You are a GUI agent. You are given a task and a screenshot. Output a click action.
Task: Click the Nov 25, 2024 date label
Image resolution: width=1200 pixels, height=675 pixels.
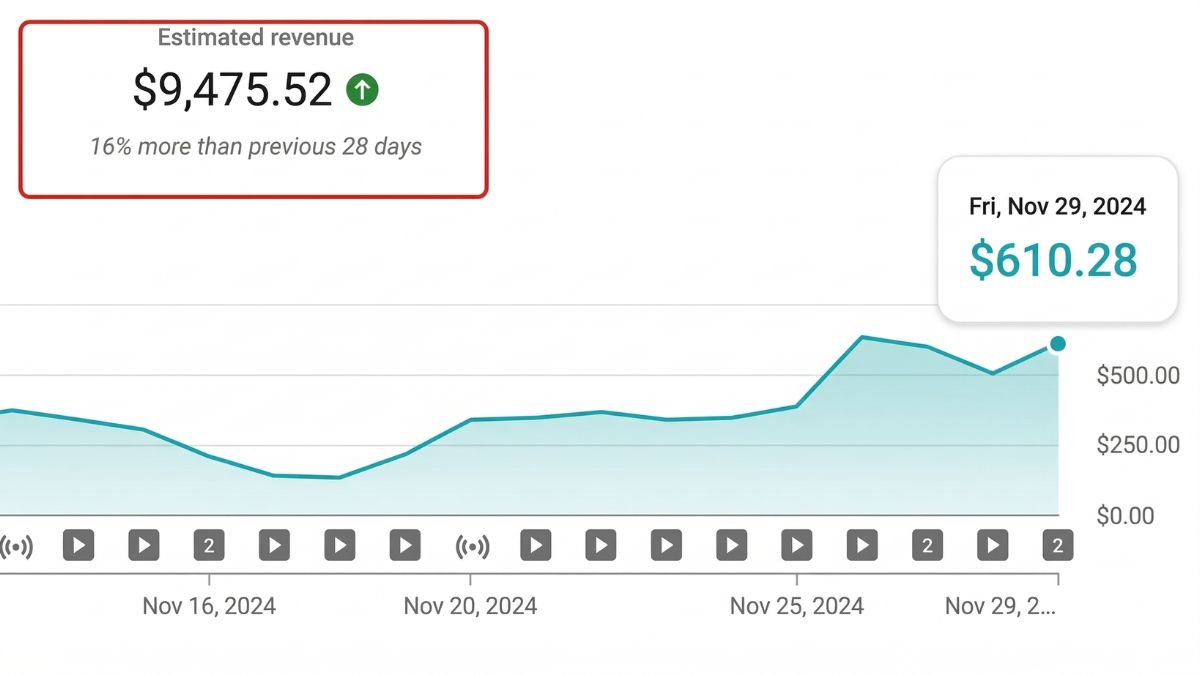tap(797, 606)
